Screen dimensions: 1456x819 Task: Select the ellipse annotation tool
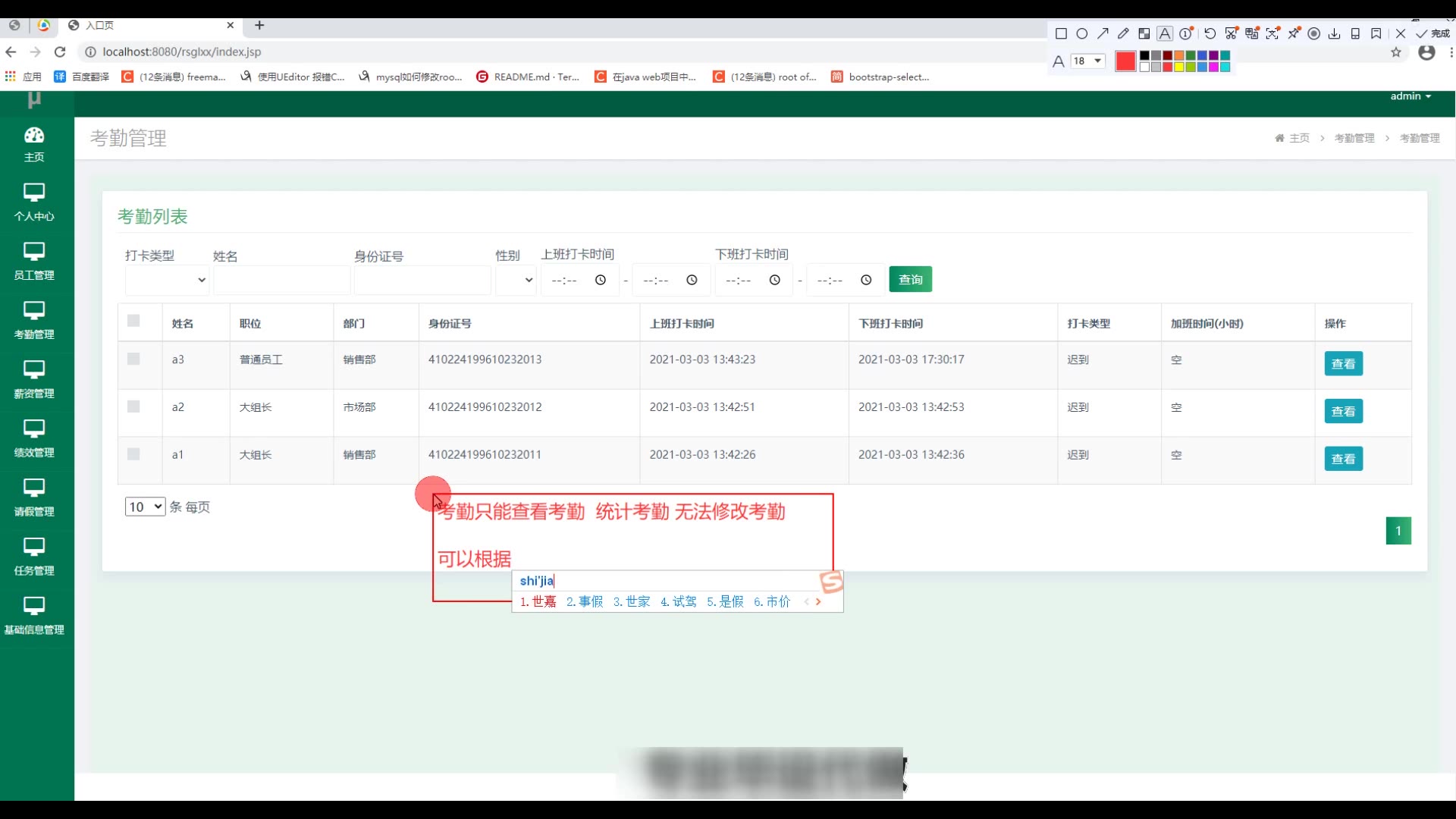[1082, 33]
